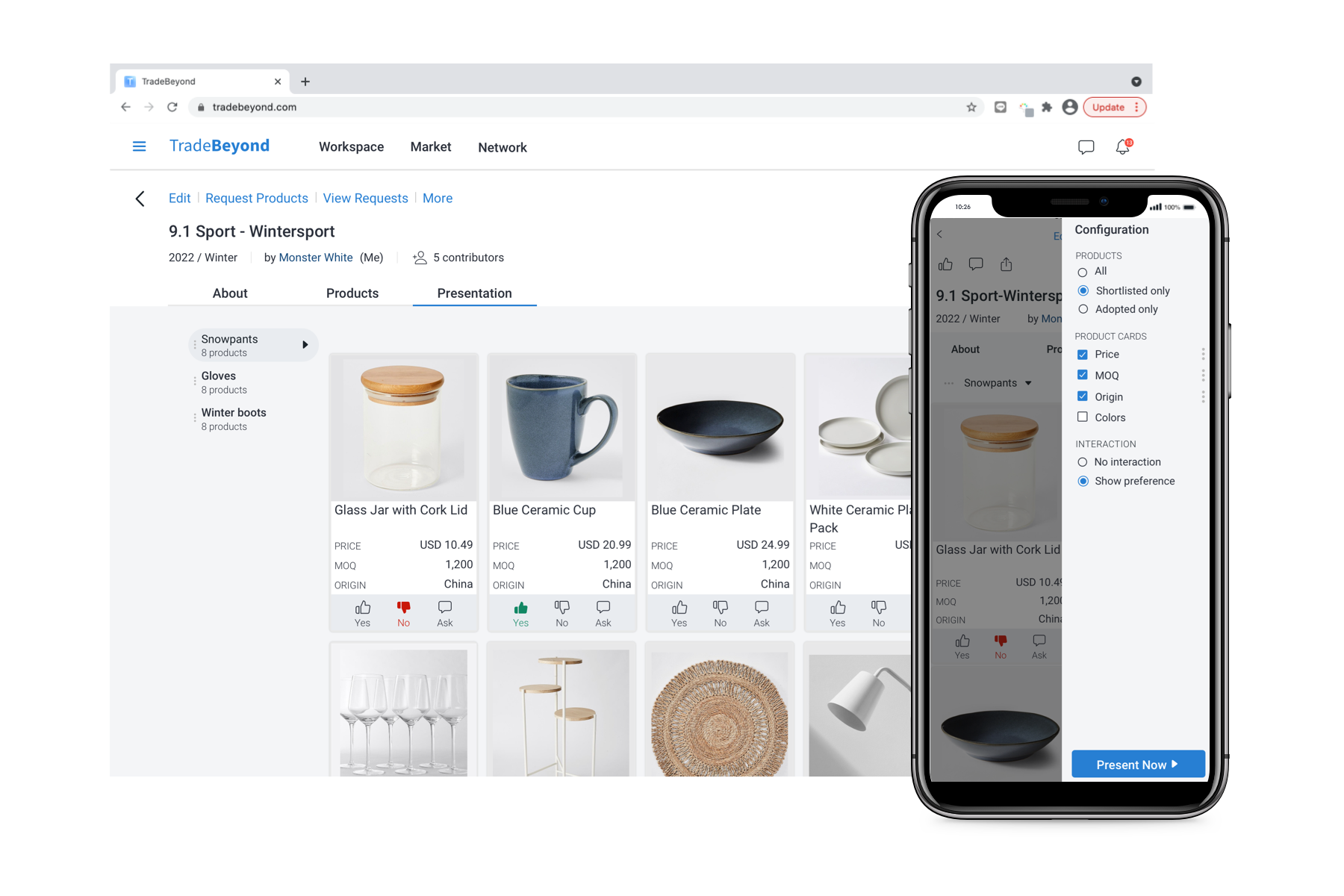Screen dimensions: 1344x896
Task: Click the Edit link
Action: [179, 198]
